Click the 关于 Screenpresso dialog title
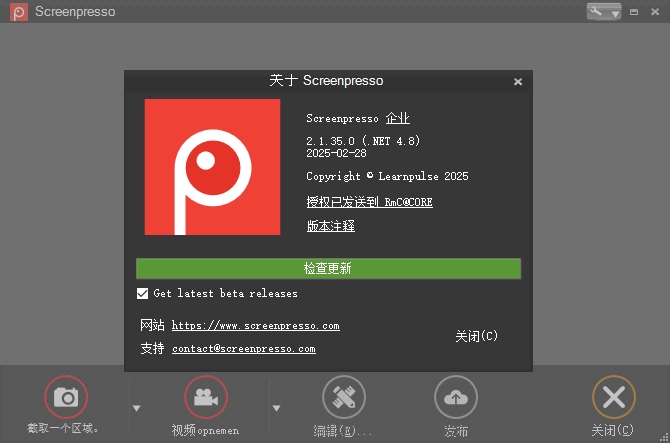The width and height of the screenshot is (670, 443). 326,80
